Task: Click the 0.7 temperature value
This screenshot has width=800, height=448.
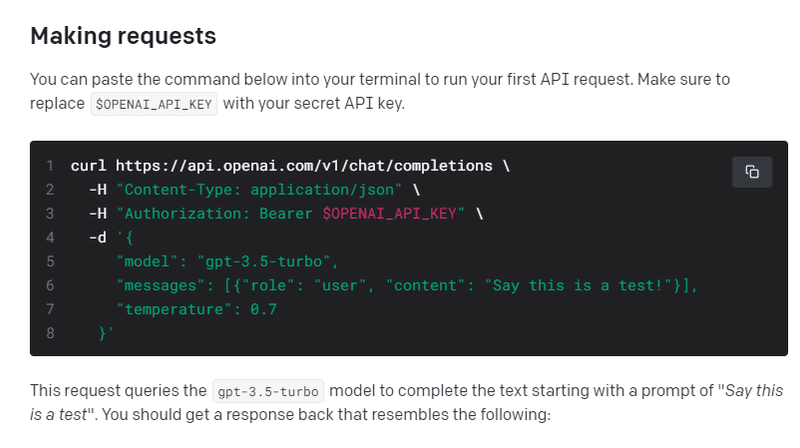Action: [263, 310]
